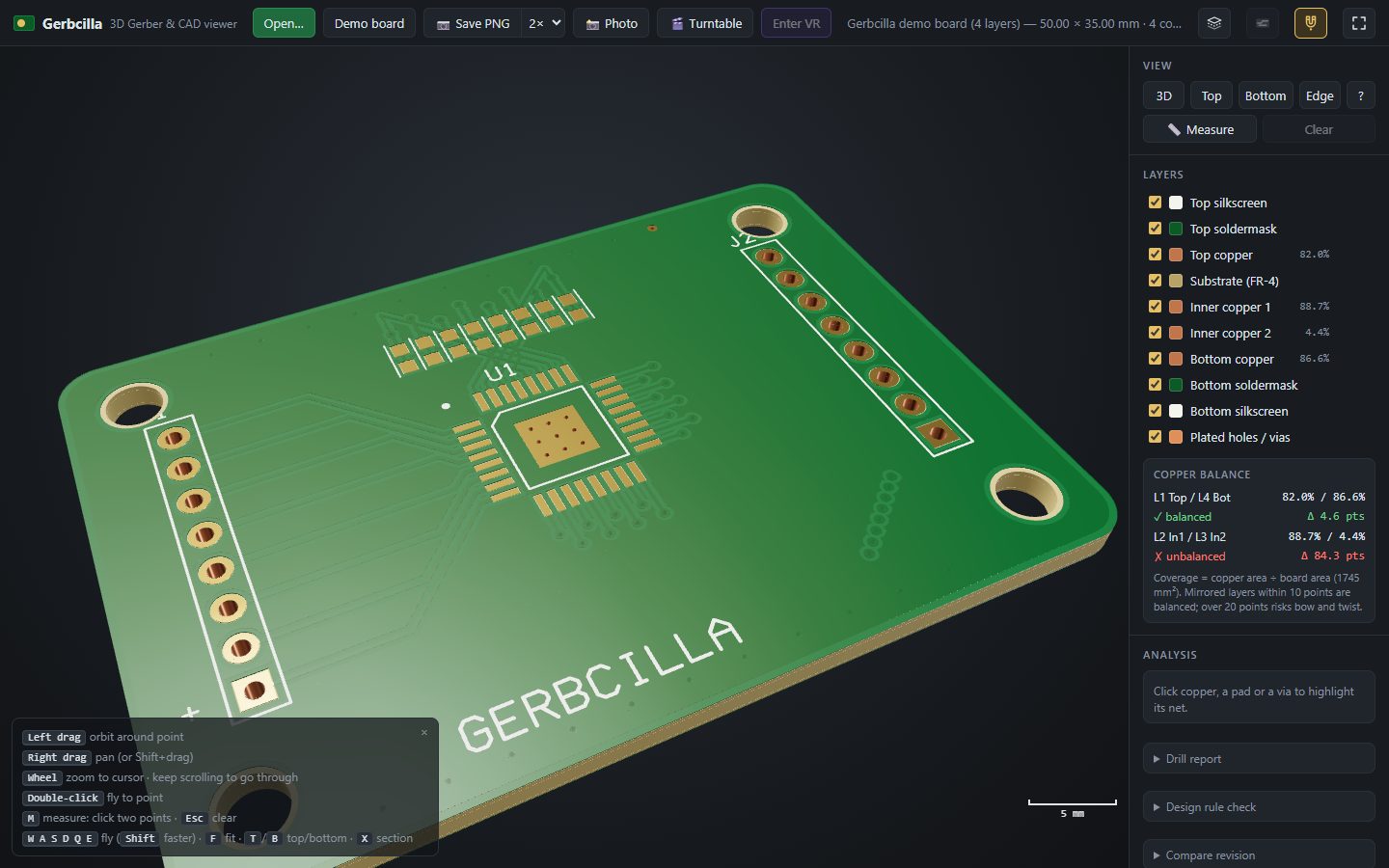This screenshot has width=1389, height=868.
Task: Switch to the 3D view
Action: [x=1164, y=95]
